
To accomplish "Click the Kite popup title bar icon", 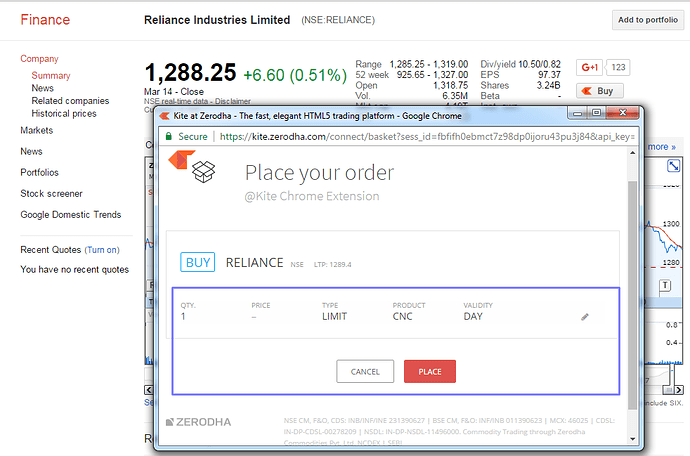I will coord(164,116).
